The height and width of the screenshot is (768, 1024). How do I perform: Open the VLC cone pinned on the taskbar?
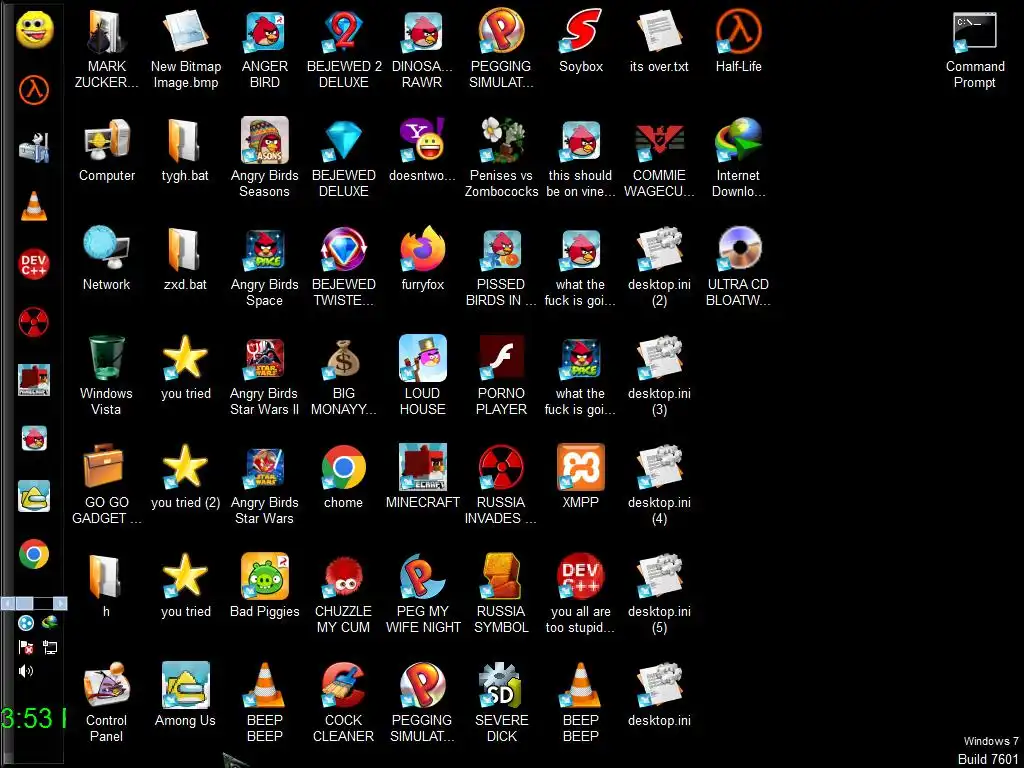pyautogui.click(x=34, y=206)
